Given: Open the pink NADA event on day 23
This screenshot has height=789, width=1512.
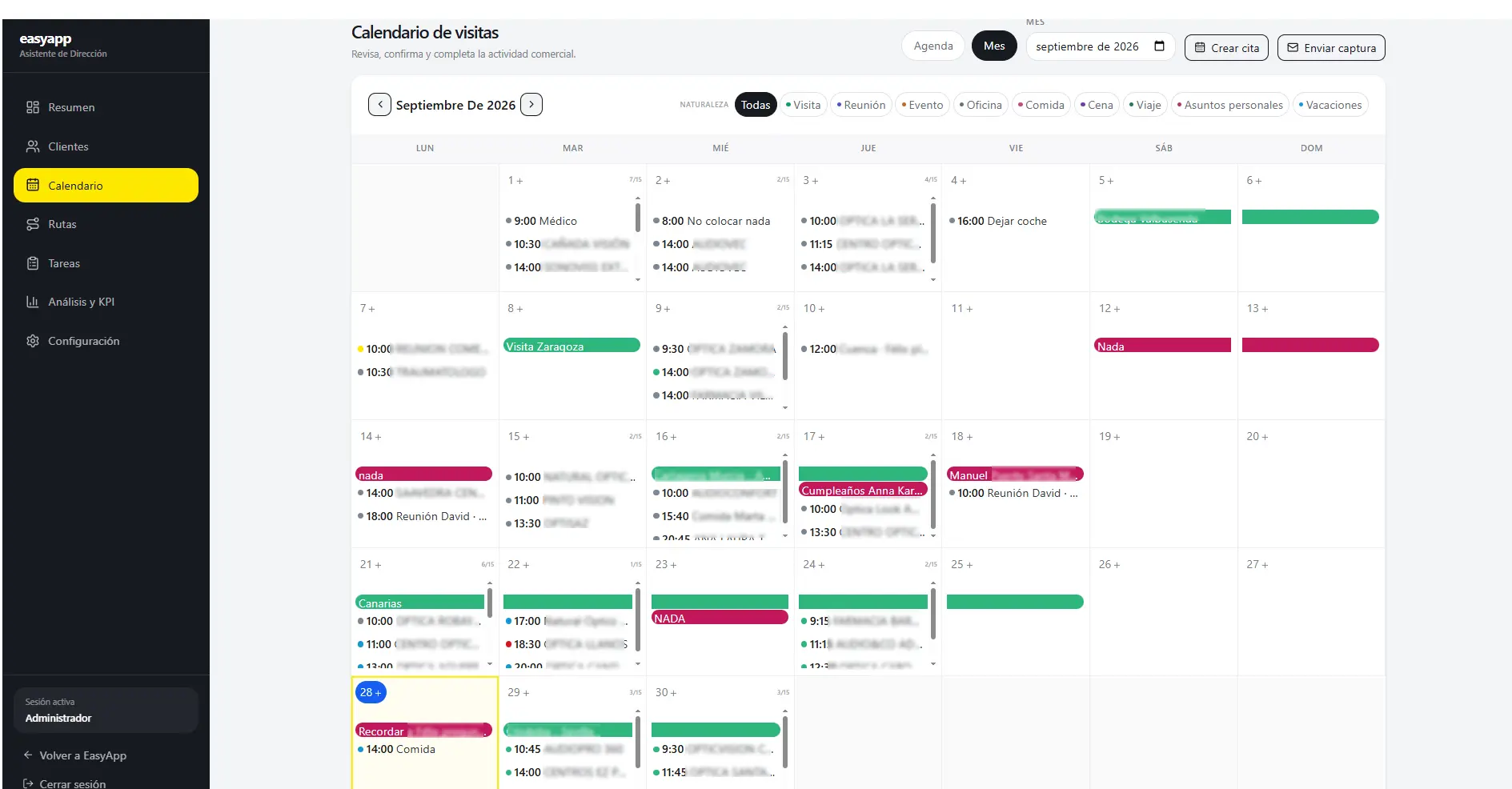Looking at the screenshot, I should 720,618.
